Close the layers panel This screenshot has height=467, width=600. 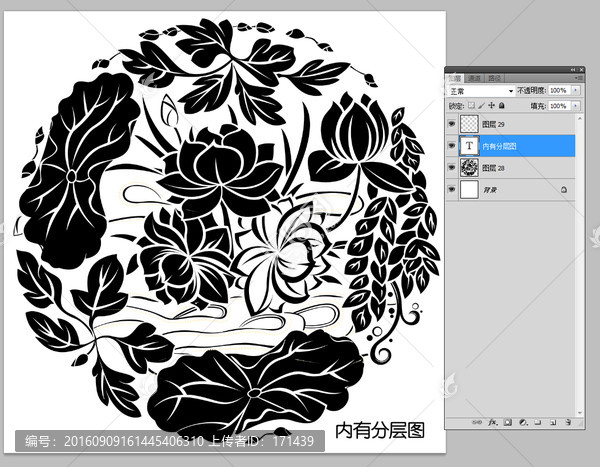tap(581, 70)
